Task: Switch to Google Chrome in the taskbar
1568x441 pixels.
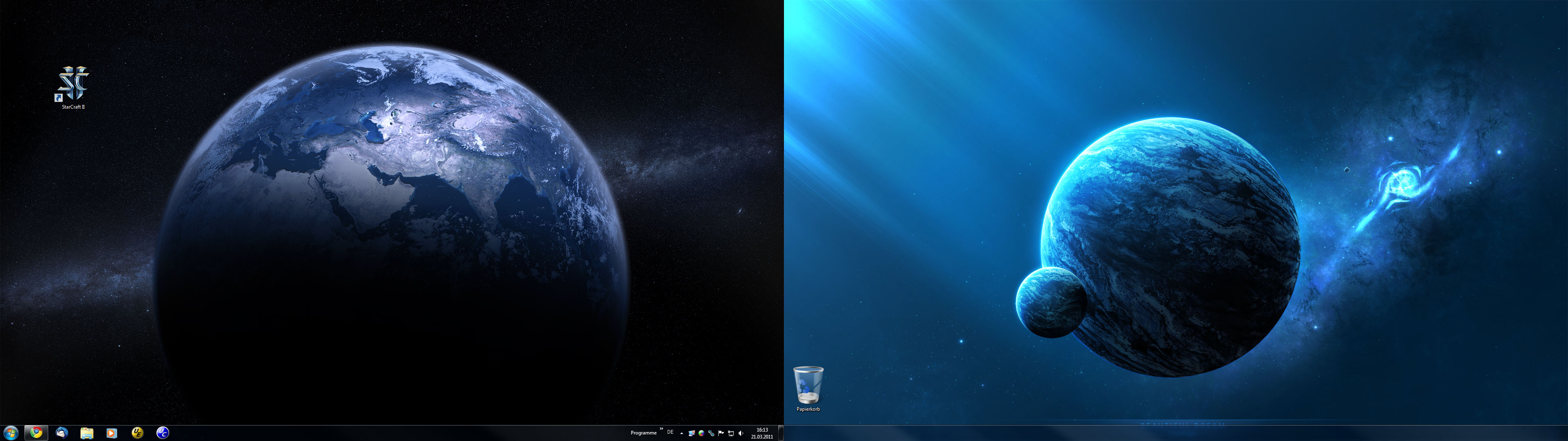Action: [36, 433]
